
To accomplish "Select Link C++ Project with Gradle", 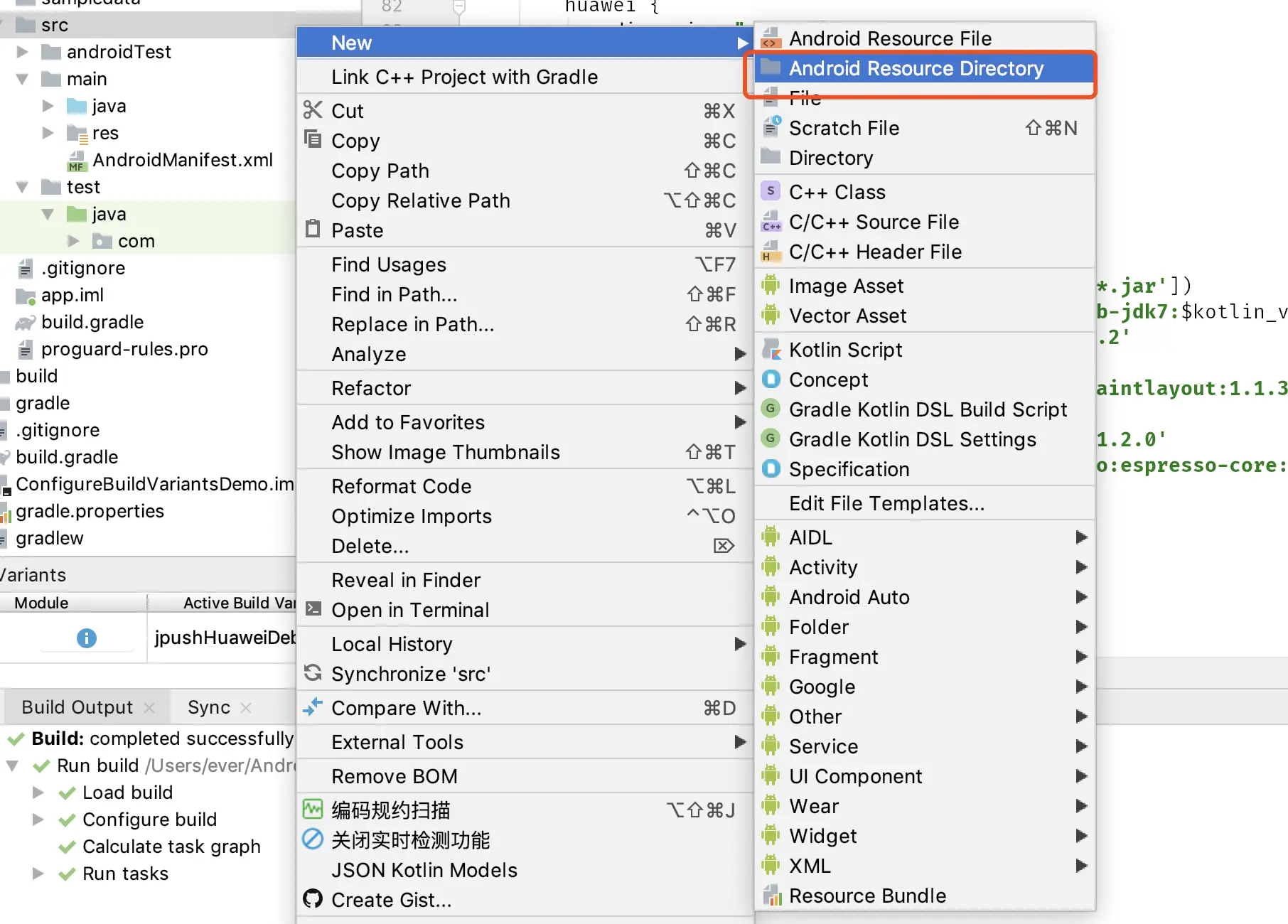I will [525, 77].
